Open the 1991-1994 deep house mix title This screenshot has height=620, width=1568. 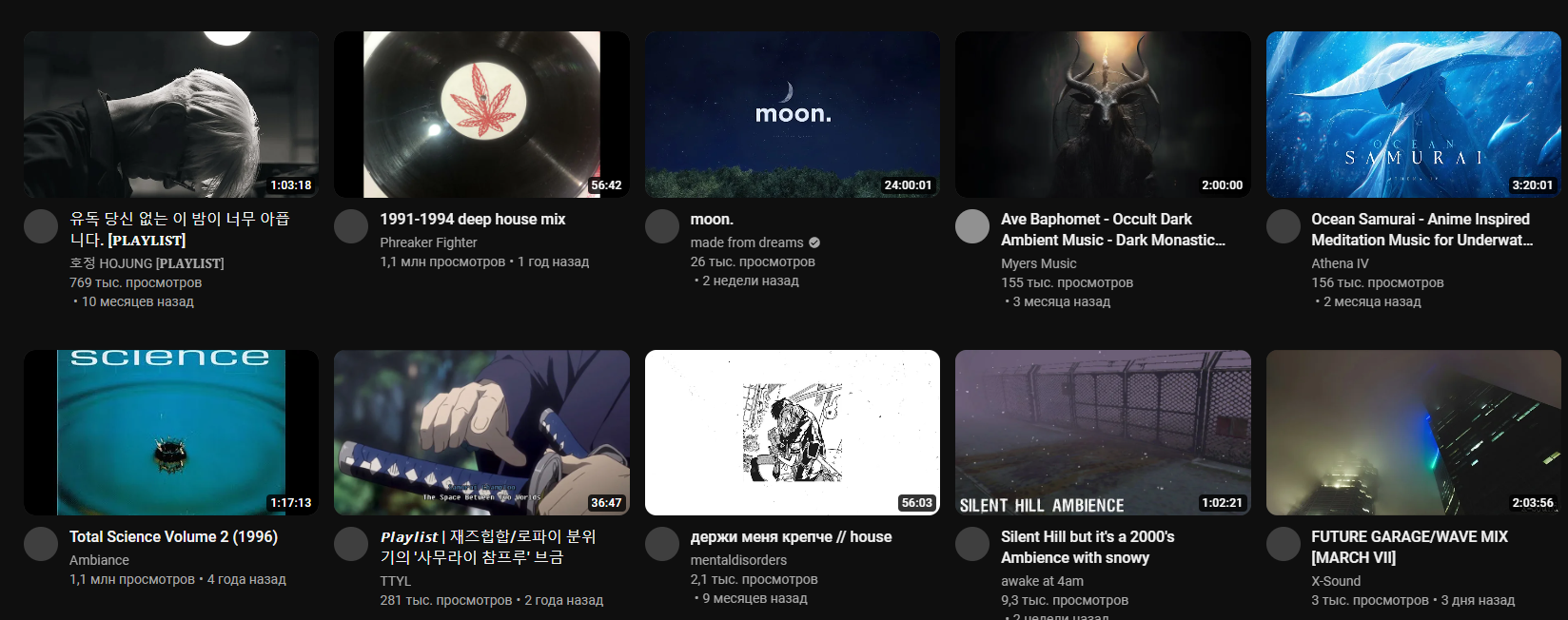point(473,219)
